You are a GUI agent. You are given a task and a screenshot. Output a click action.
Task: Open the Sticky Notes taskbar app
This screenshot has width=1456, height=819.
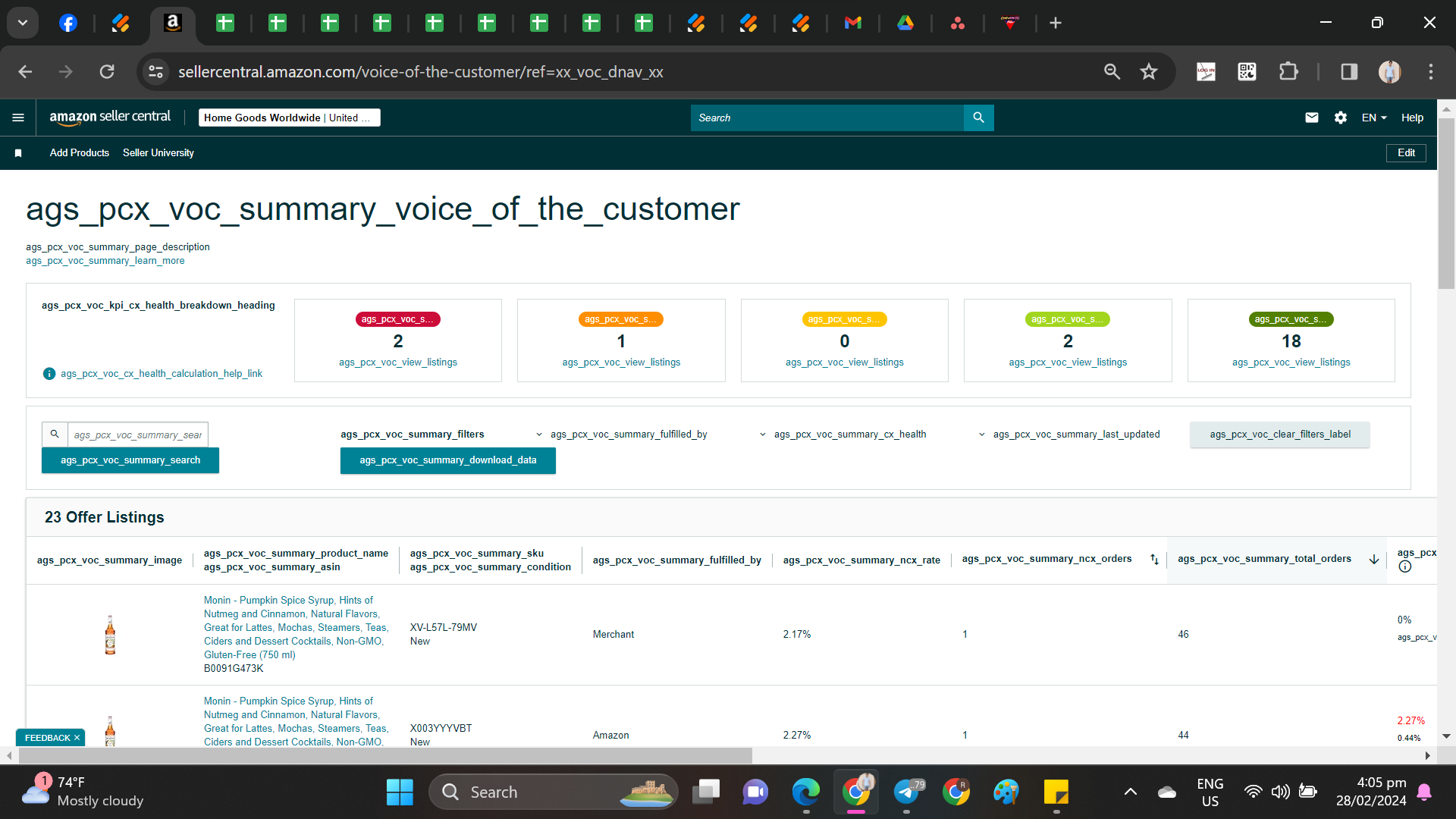pyautogui.click(x=1056, y=792)
